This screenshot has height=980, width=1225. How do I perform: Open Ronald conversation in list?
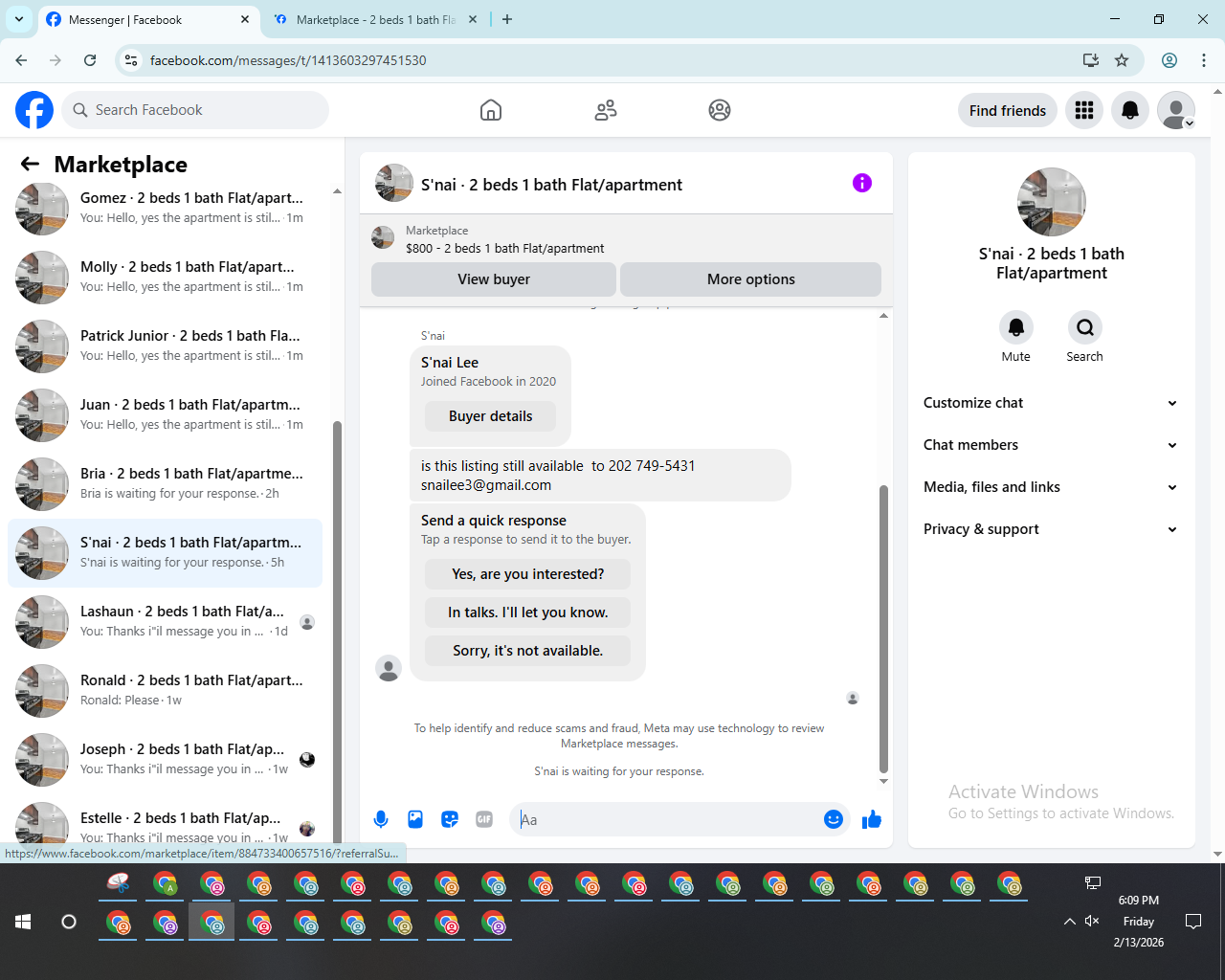pyautogui.click(x=165, y=690)
